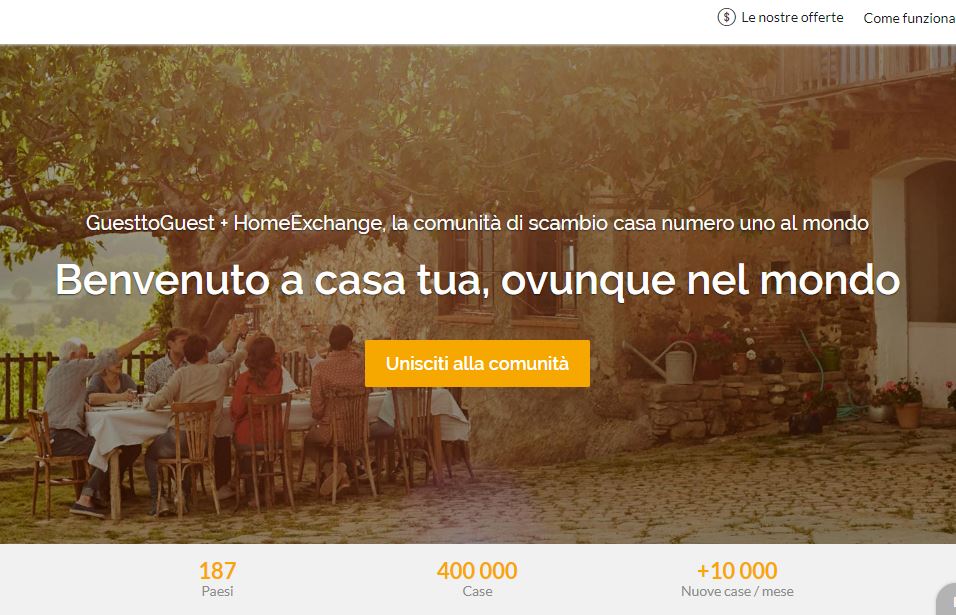The height and width of the screenshot is (615, 956).
Task: Click the Paesi label under 187
Action: pyautogui.click(x=217, y=591)
